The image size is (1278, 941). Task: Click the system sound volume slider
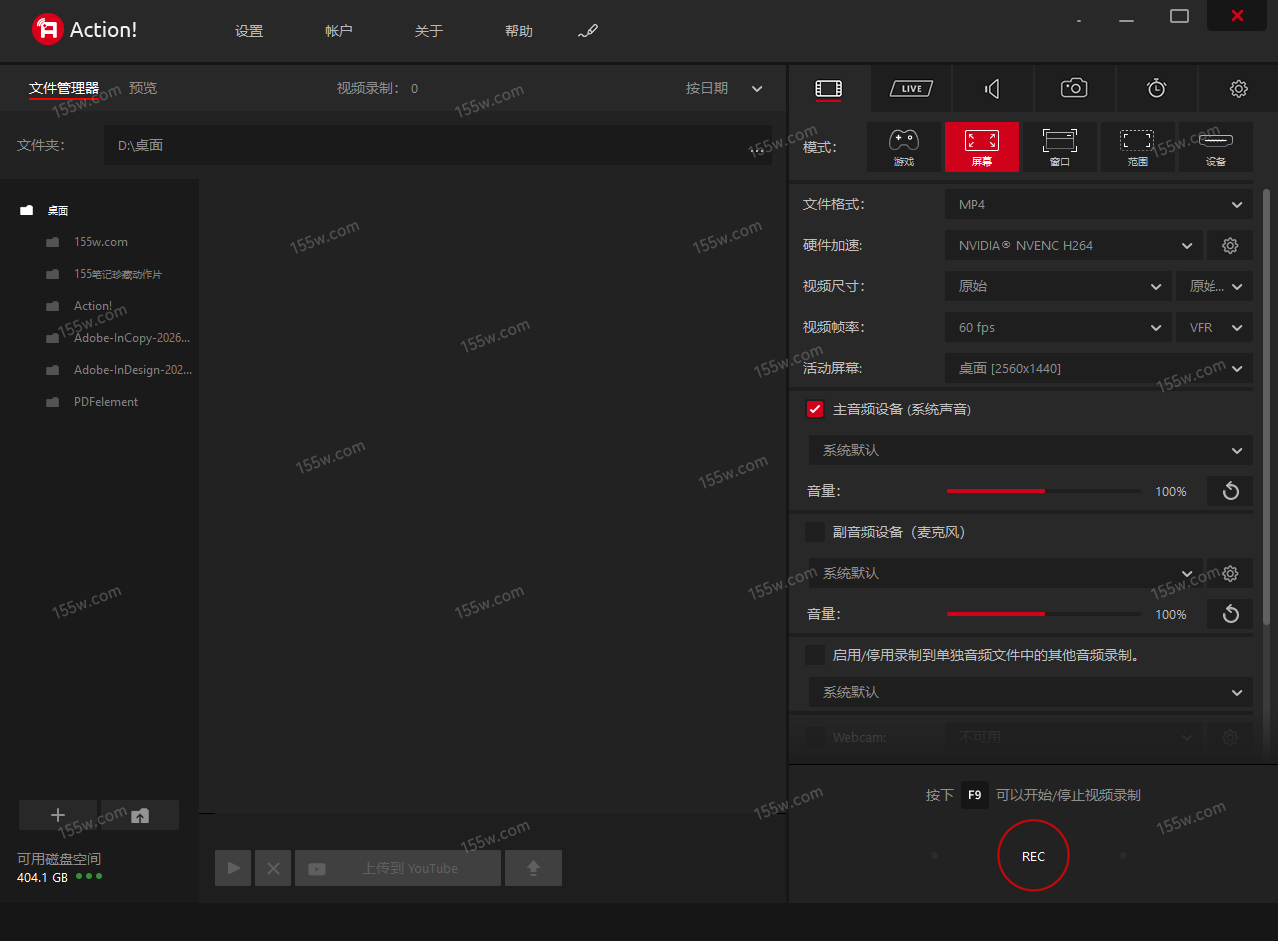click(1043, 491)
